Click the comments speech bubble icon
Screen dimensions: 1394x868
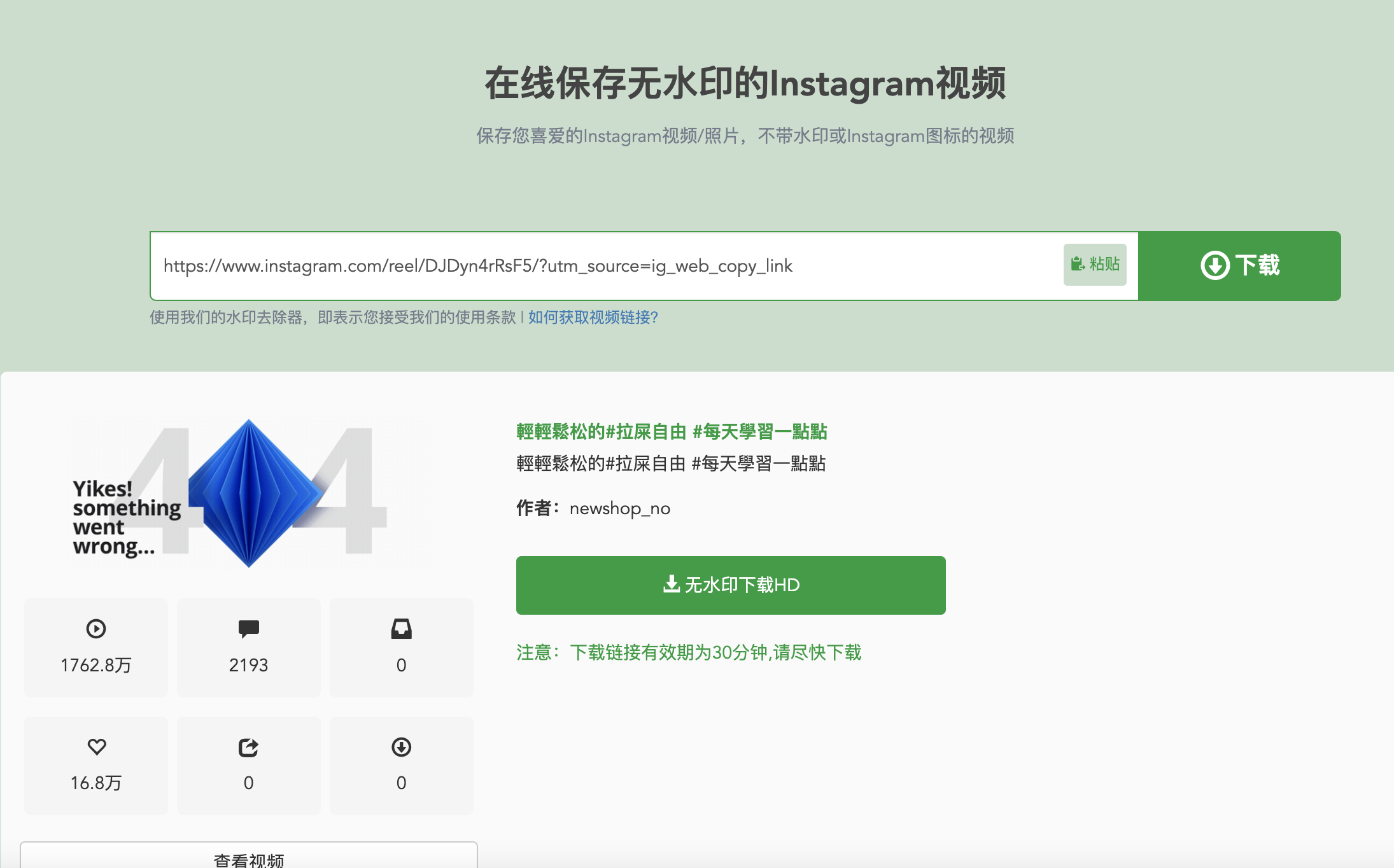(248, 629)
